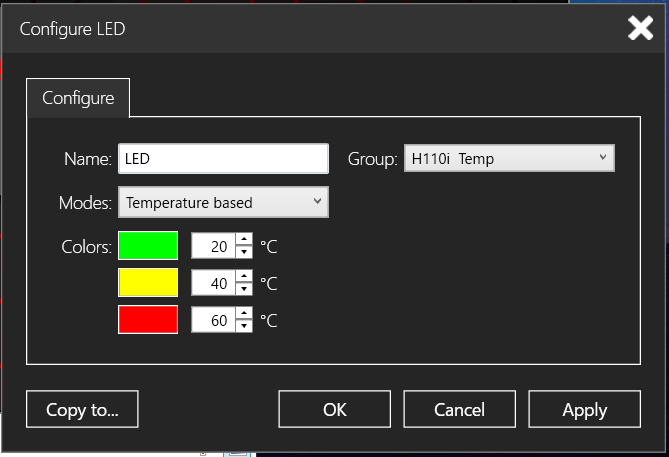
Task: Click the Name input field containing LED
Action: (x=223, y=159)
